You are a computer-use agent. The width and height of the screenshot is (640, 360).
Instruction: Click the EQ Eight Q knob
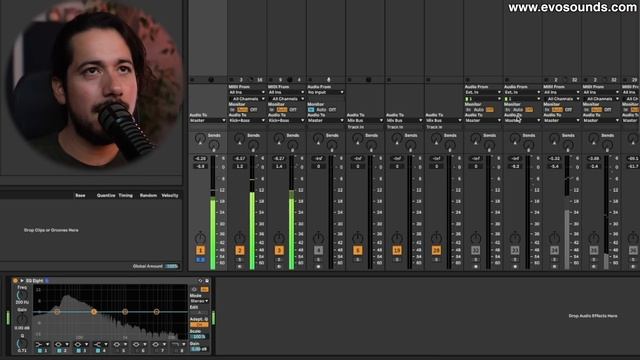(22, 343)
